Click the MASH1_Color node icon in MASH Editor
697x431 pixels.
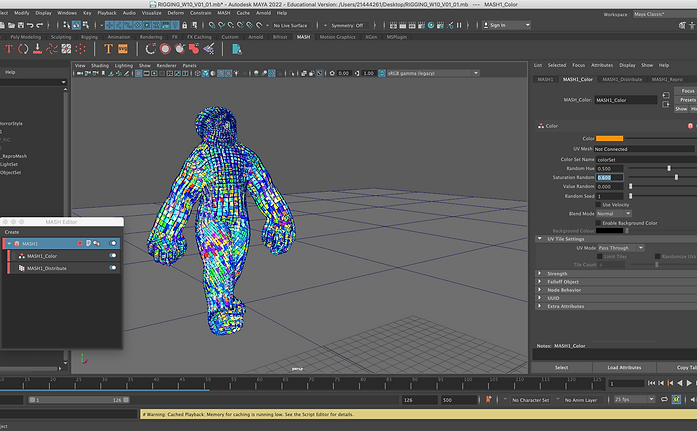(x=21, y=256)
